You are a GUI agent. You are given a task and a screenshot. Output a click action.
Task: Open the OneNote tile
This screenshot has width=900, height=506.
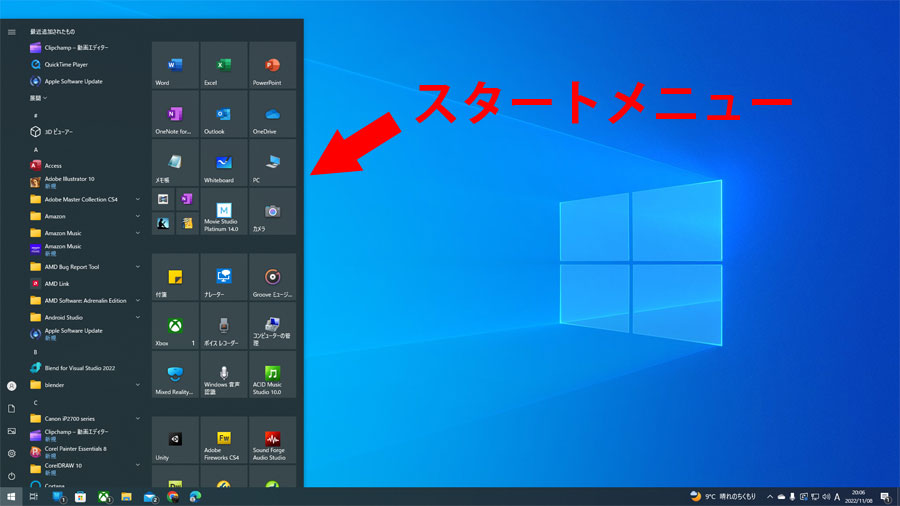pyautogui.click(x=175, y=114)
